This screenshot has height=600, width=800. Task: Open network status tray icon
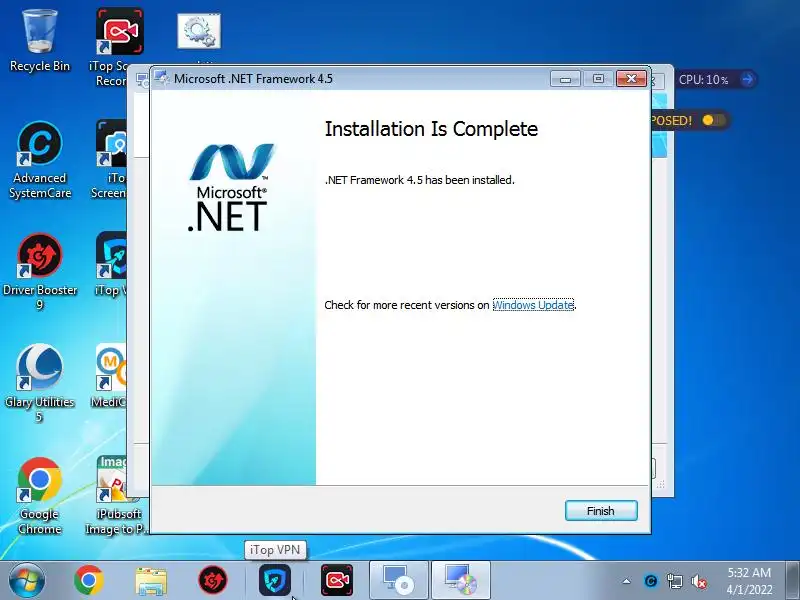click(675, 581)
